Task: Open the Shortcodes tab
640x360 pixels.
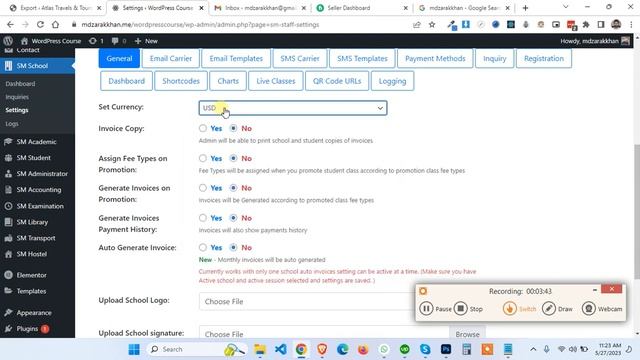Action: click(x=181, y=81)
